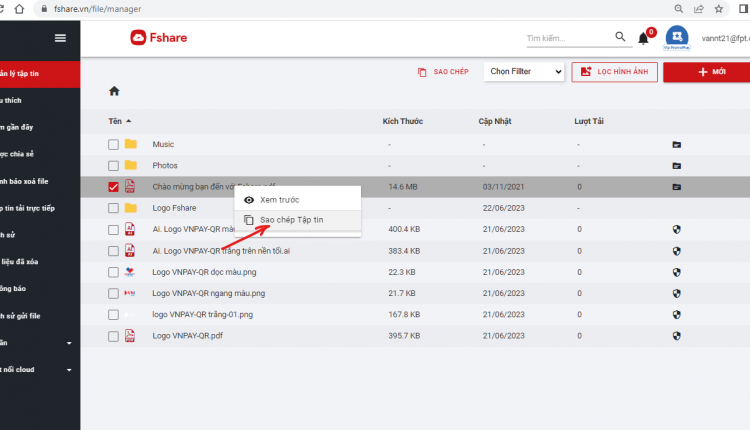Open the Quản lý tập tin sidebar item
750x430 pixels.
(40, 74)
